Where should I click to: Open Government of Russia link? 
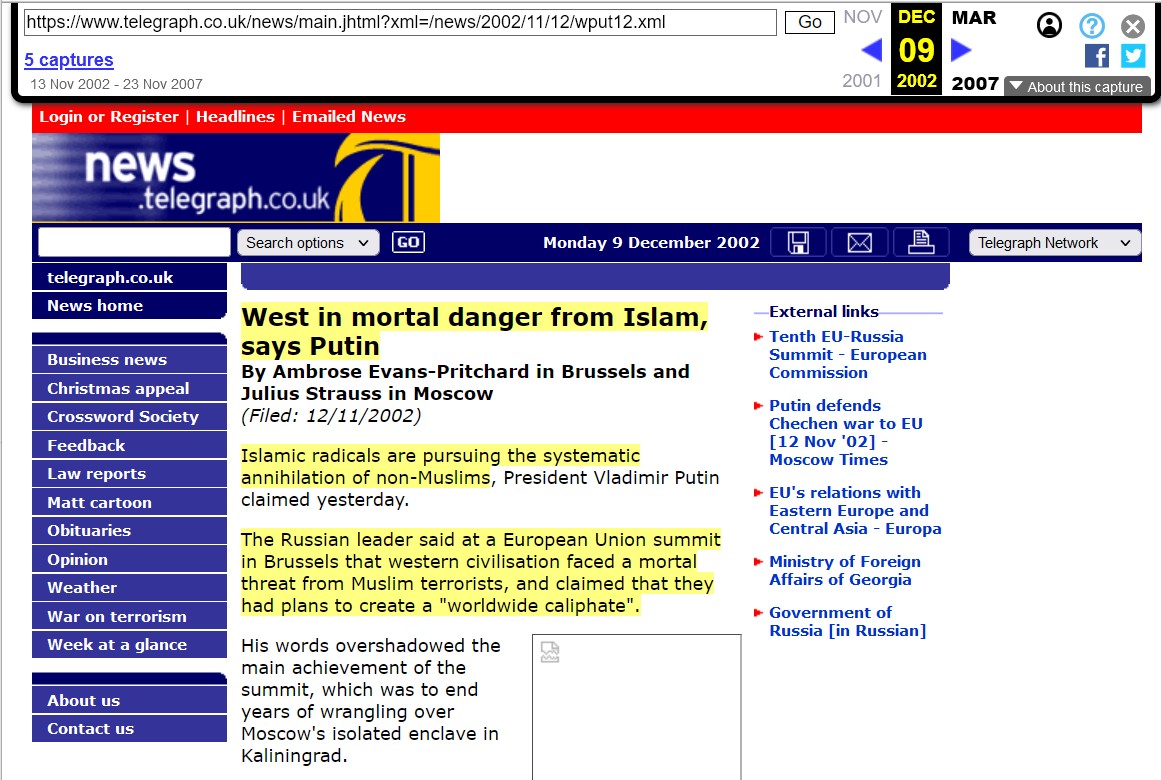click(847, 621)
